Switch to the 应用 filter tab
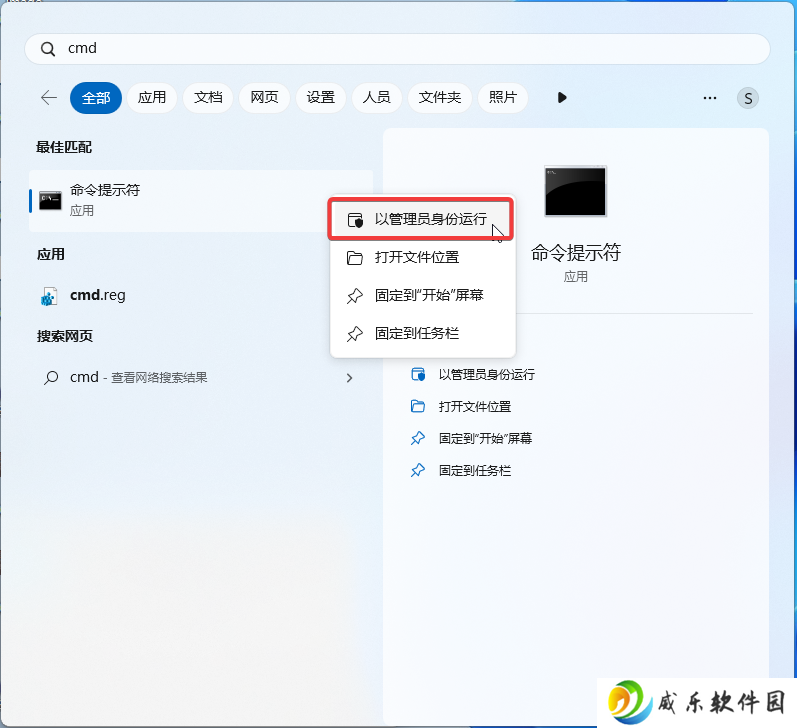797x728 pixels. 152,97
